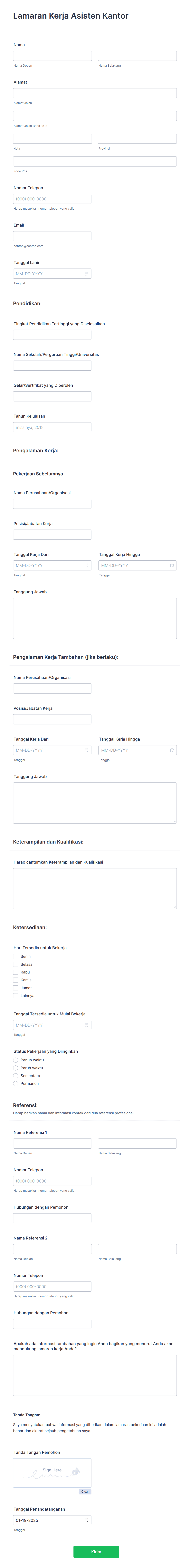Open calendar icon for second Tanggal Kerja Hingga

click(172, 750)
